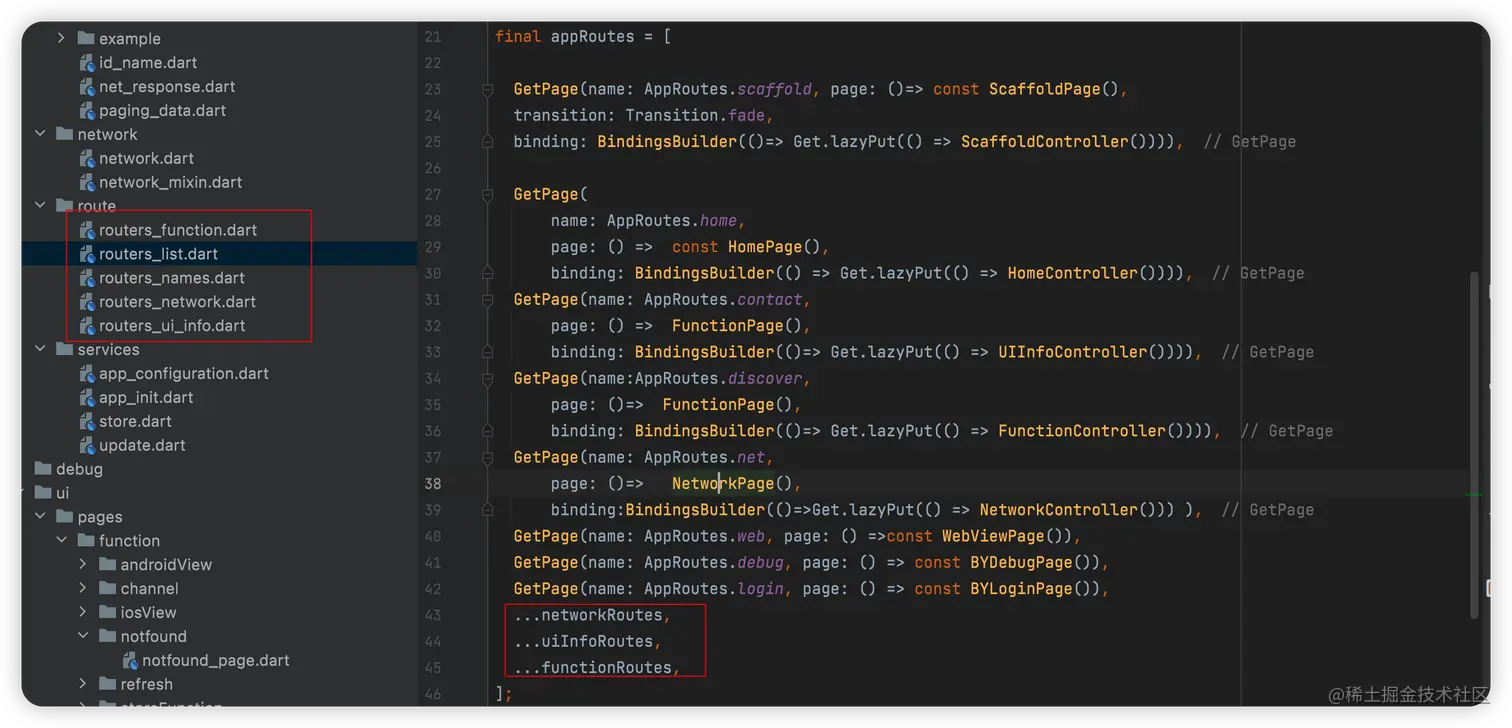Click the route folder icon
The width and height of the screenshot is (1512, 728).
tap(64, 206)
